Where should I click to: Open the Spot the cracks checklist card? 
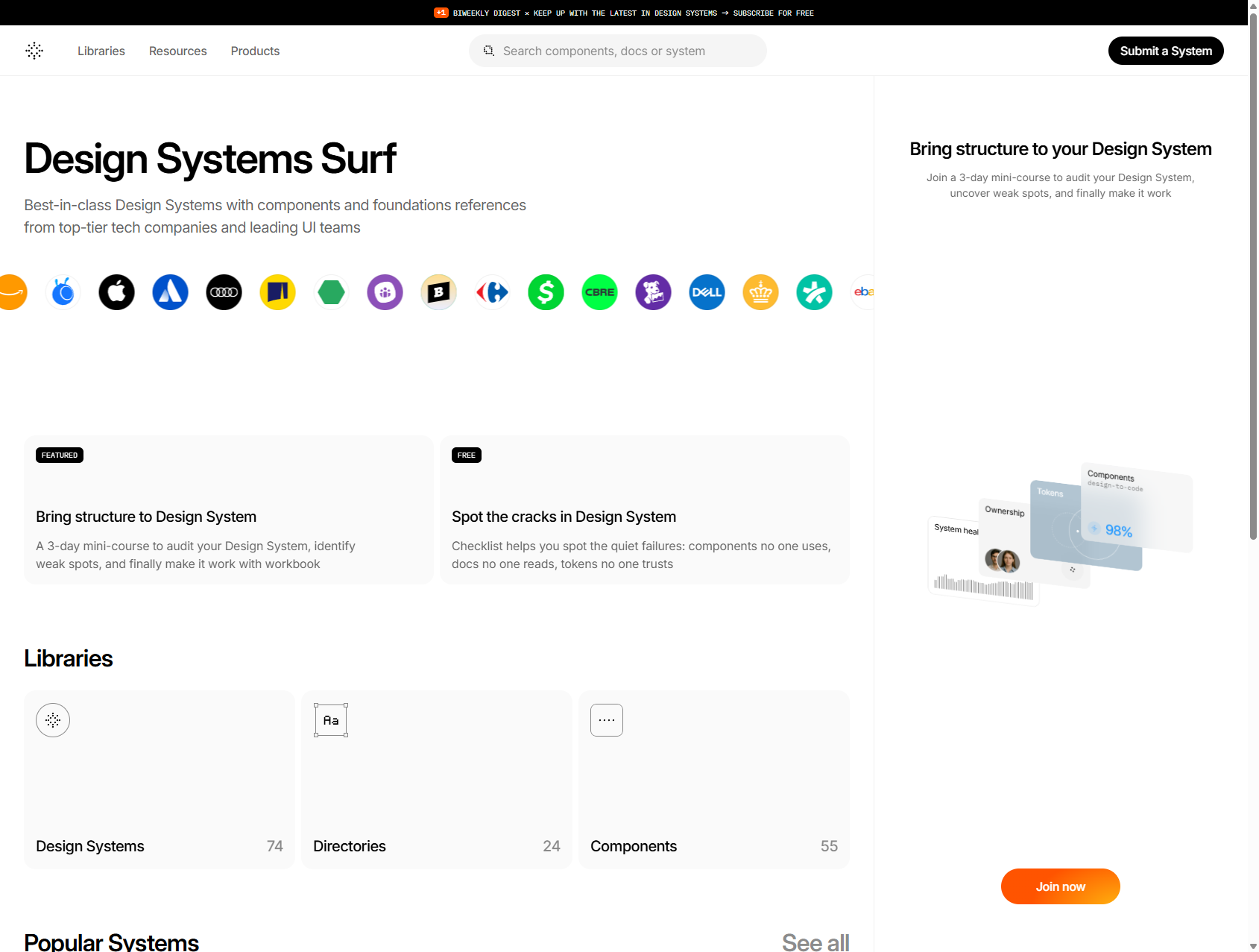tap(645, 510)
